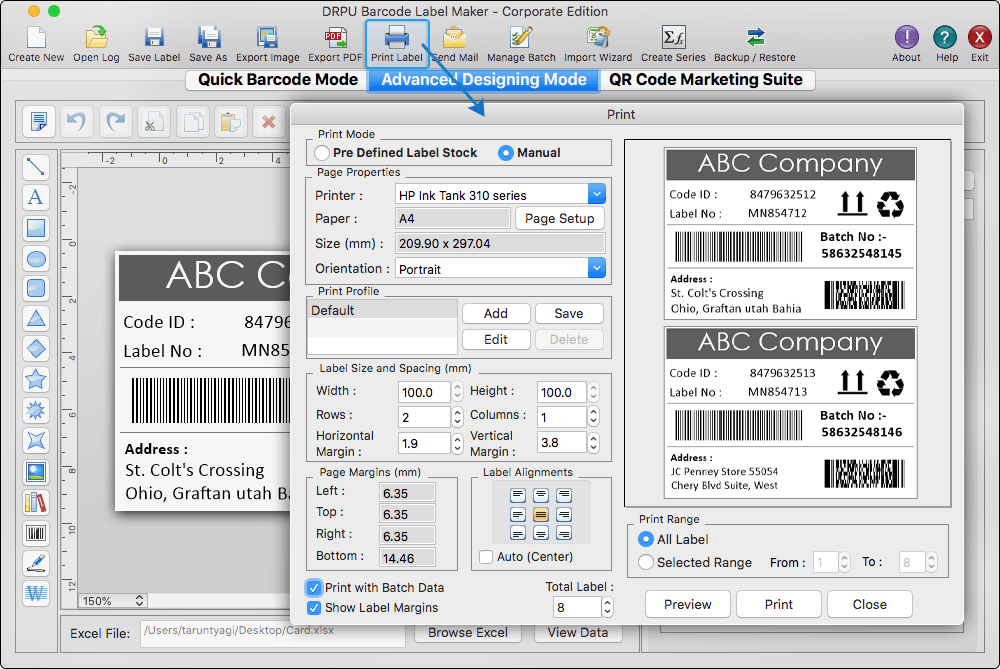Adjust Columns stepper arrows
This screenshot has height=669, width=1000.
(594, 416)
